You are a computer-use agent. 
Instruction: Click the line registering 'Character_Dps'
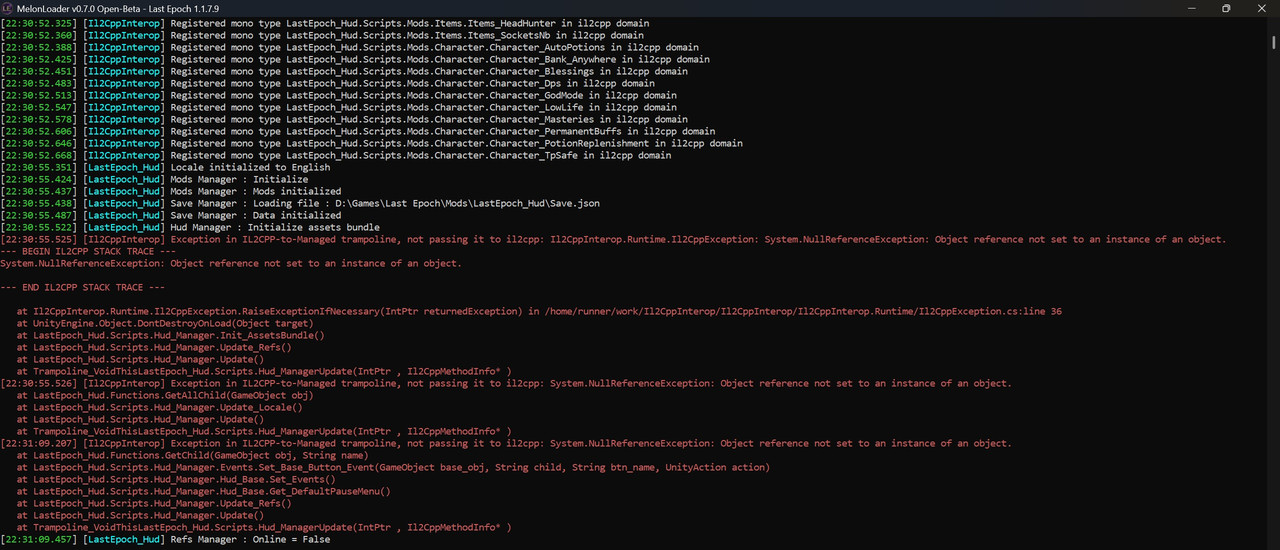coord(328,83)
